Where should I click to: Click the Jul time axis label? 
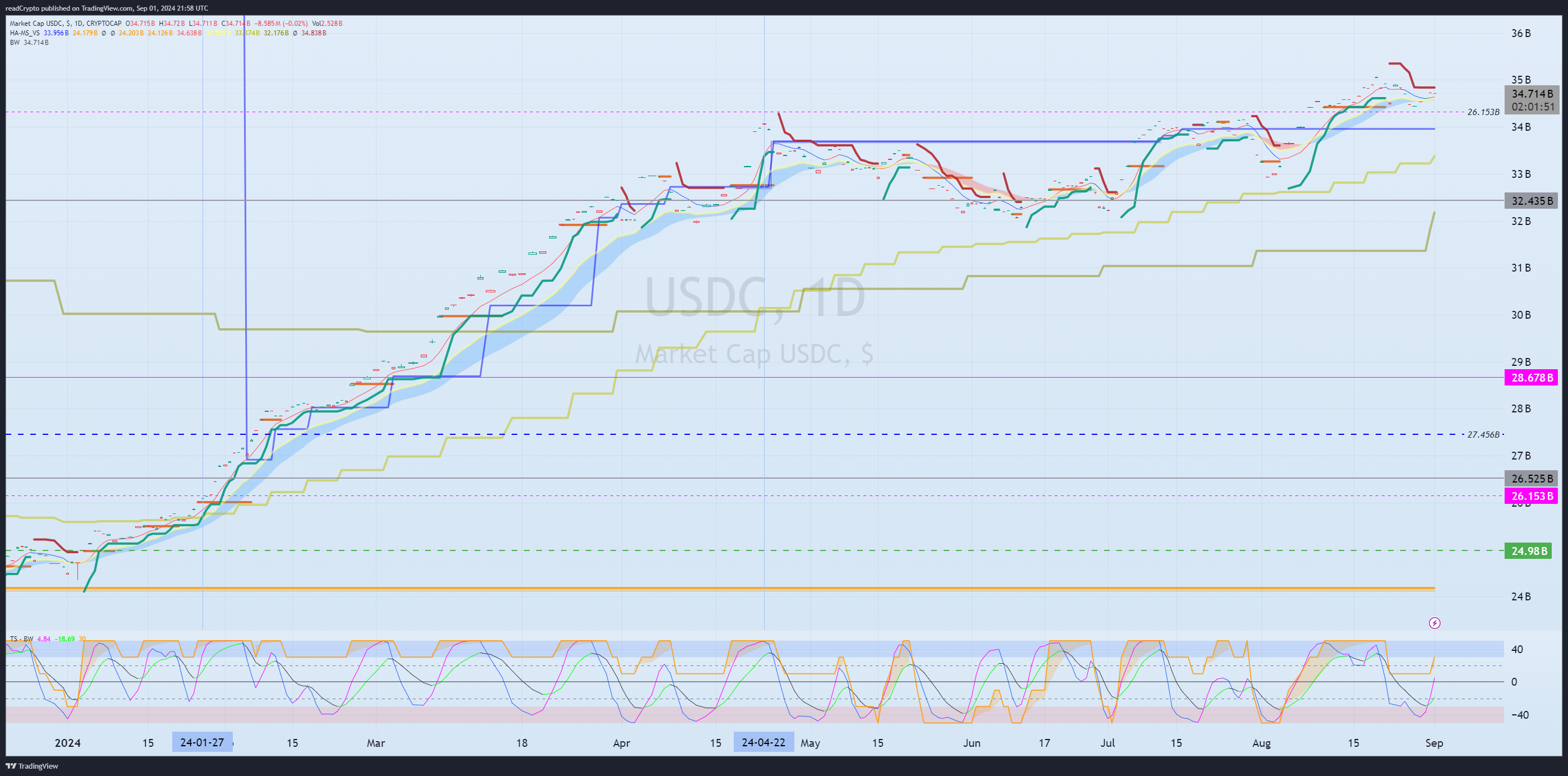1108,743
